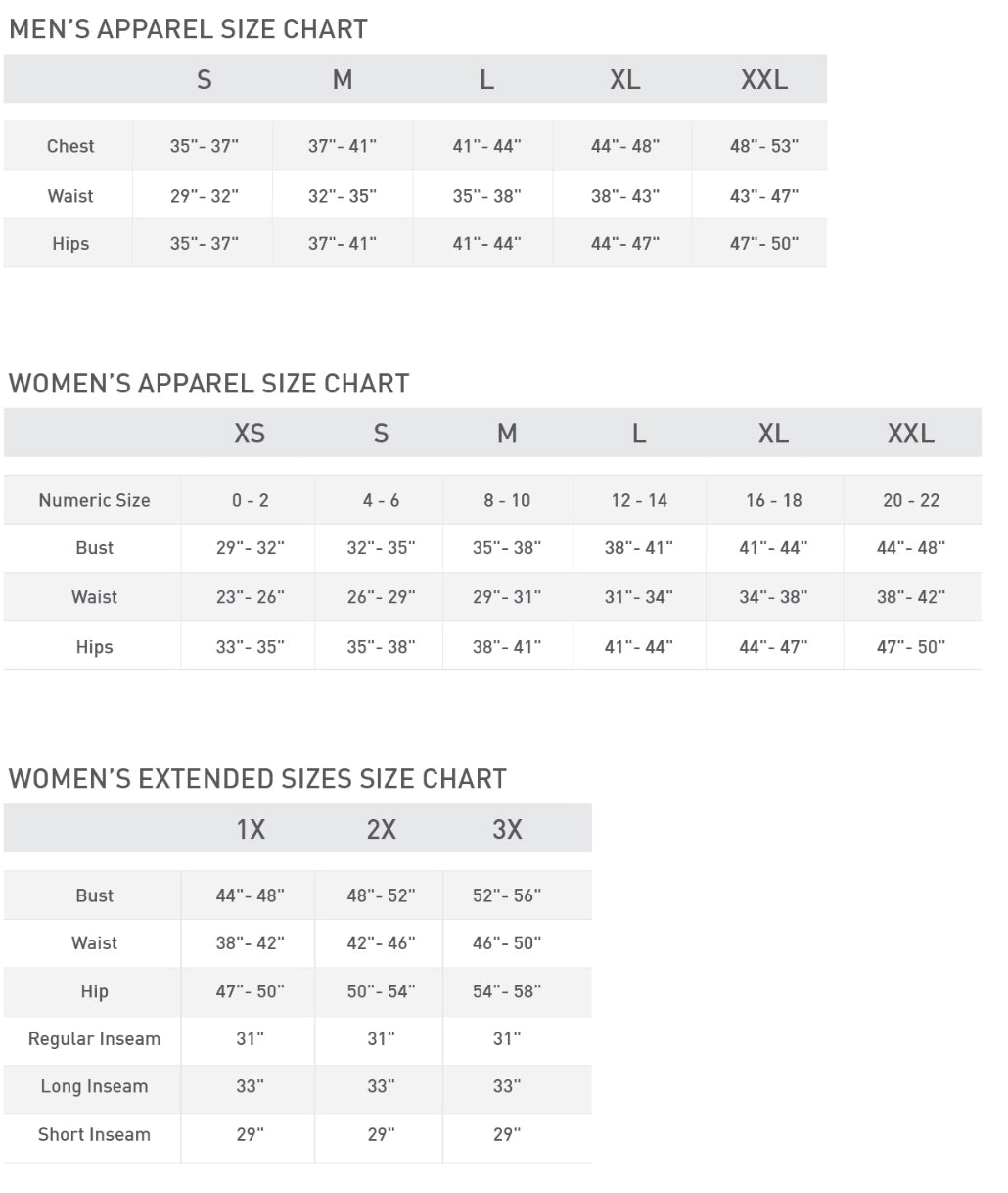
Task: Click Women's Extended Sizes Size Chart heading
Action: click(257, 779)
